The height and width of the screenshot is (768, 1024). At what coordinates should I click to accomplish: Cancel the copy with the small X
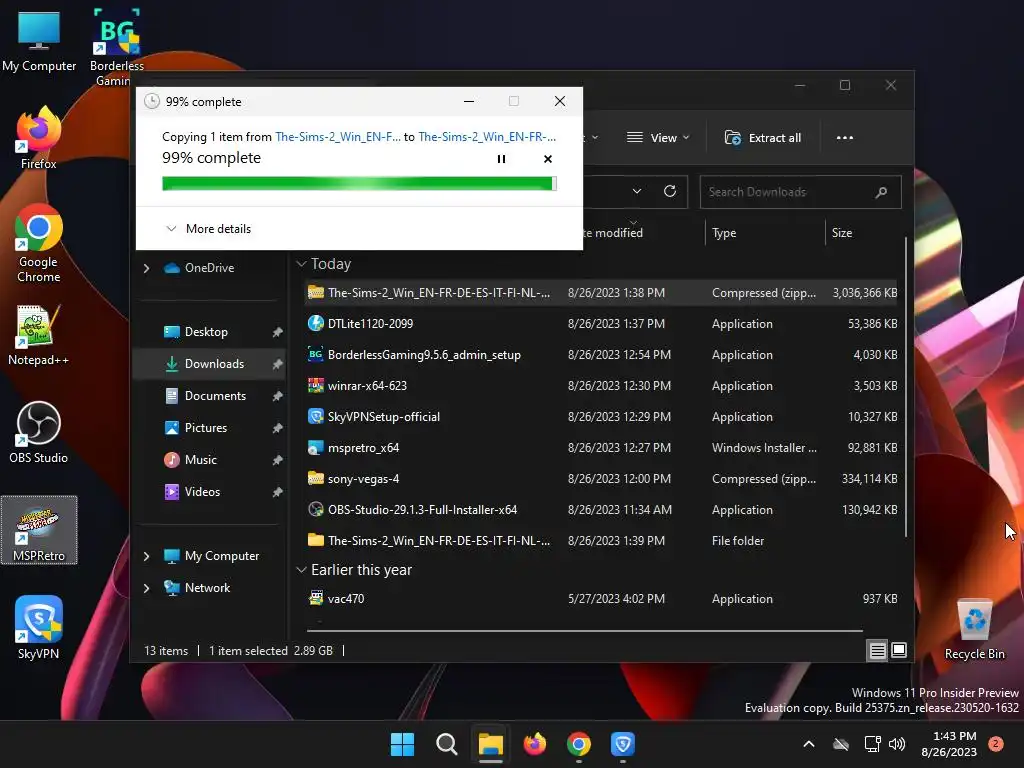point(548,159)
